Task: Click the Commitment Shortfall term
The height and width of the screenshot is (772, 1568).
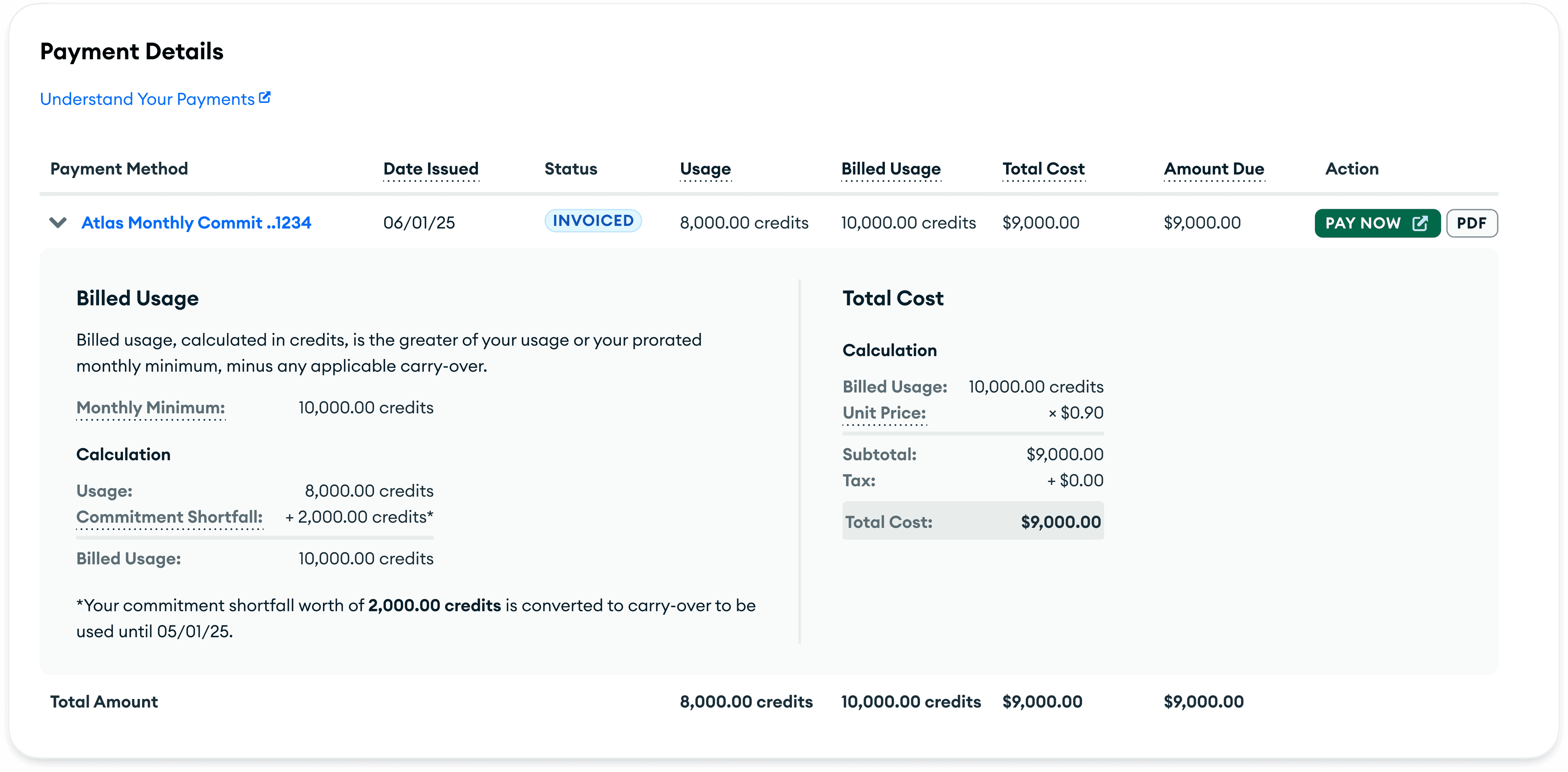Action: point(169,517)
